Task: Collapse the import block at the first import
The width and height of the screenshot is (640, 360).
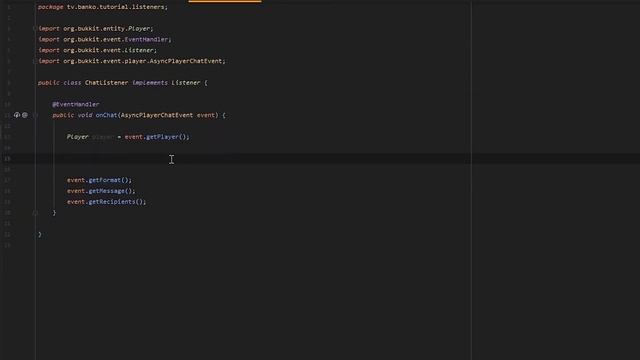Action: (x=35, y=29)
